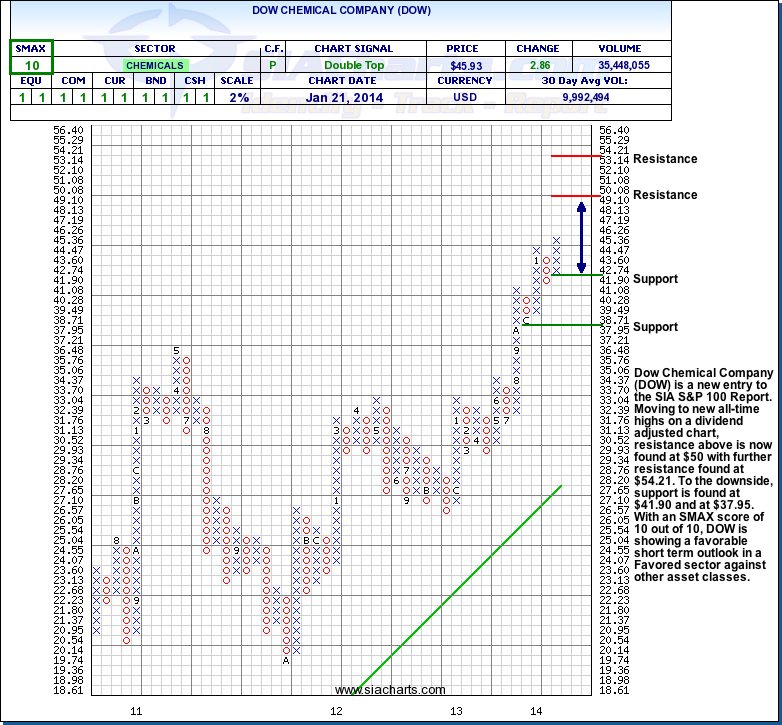Image resolution: width=782 pixels, height=725 pixels.
Task: Select the price value $45.93
Action: point(453,65)
